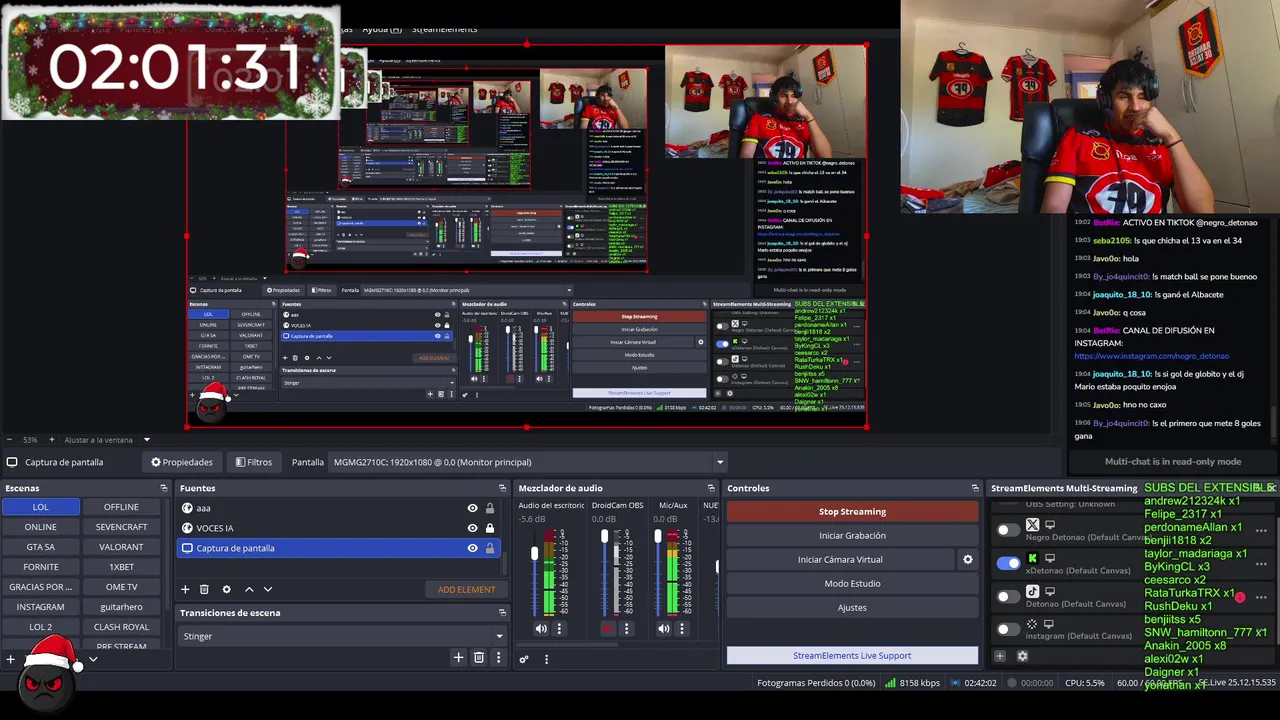Undock the Escenas panel
The height and width of the screenshot is (720, 1280).
(164, 488)
